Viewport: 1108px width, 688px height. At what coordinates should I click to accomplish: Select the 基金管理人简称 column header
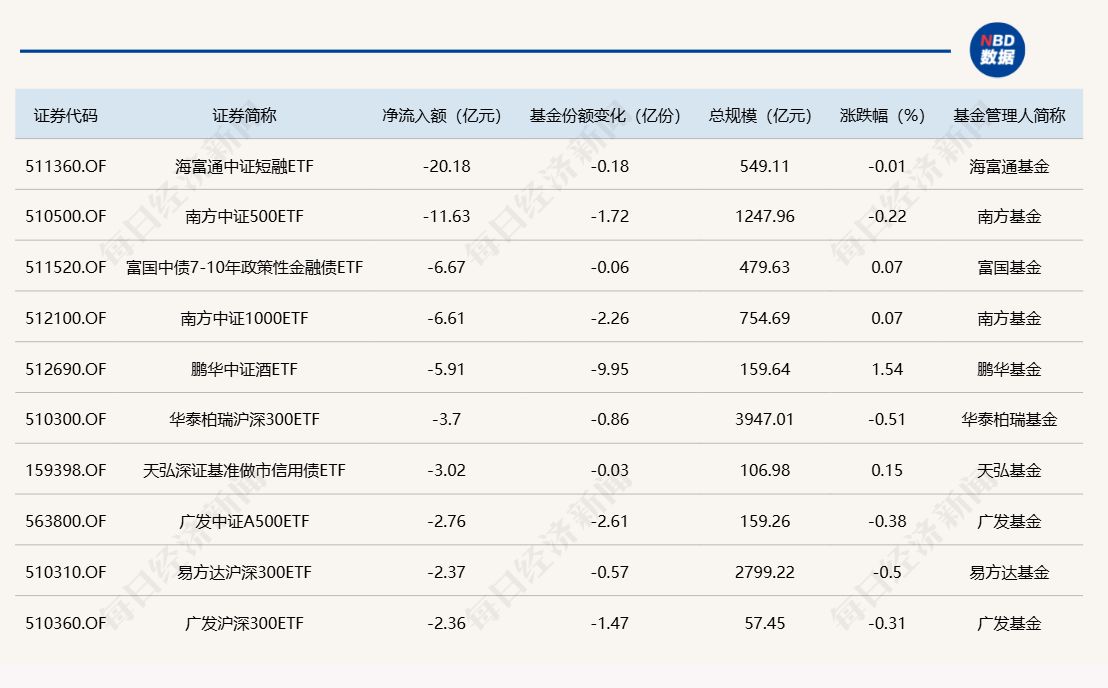click(x=1009, y=115)
